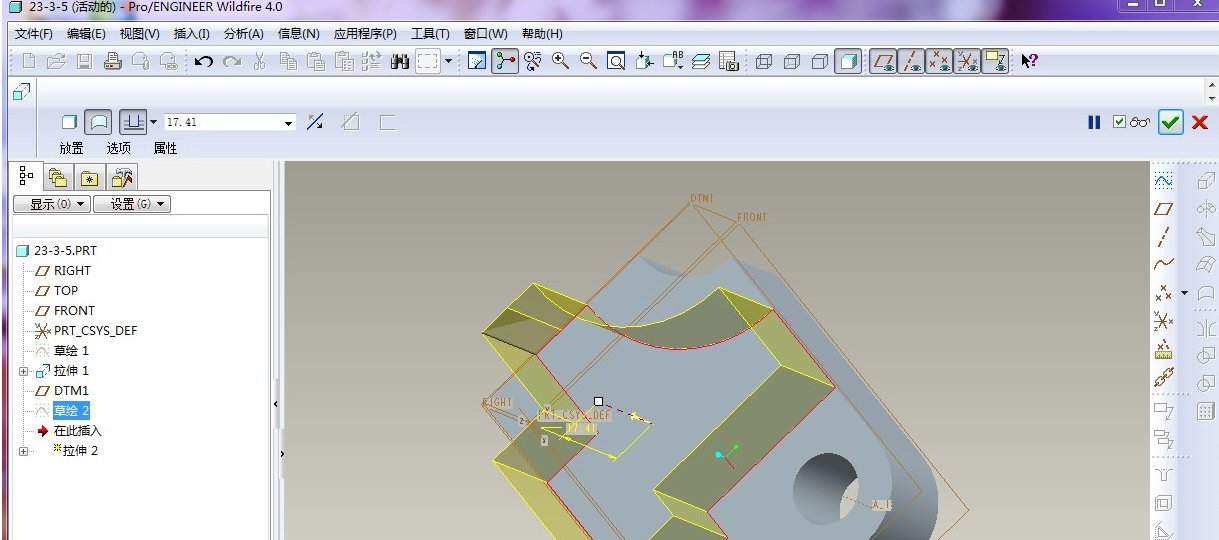Open the 分析(A) menu
1219x540 pixels.
[x=243, y=34]
